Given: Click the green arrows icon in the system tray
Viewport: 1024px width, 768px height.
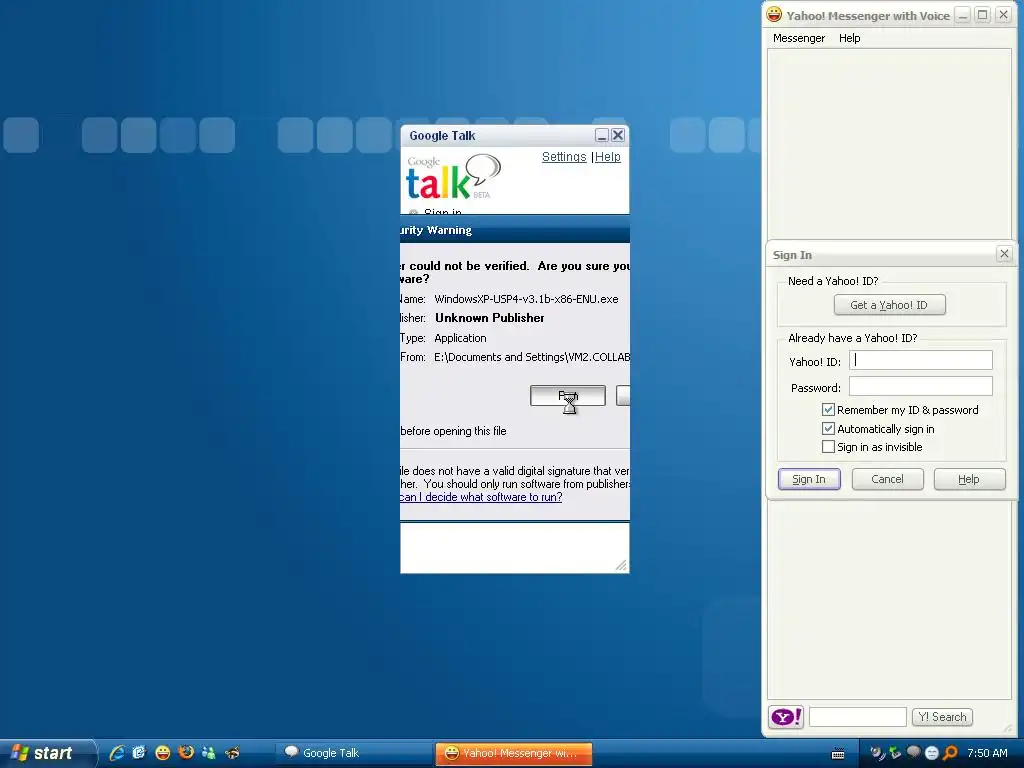Looking at the screenshot, I should pos(895,753).
